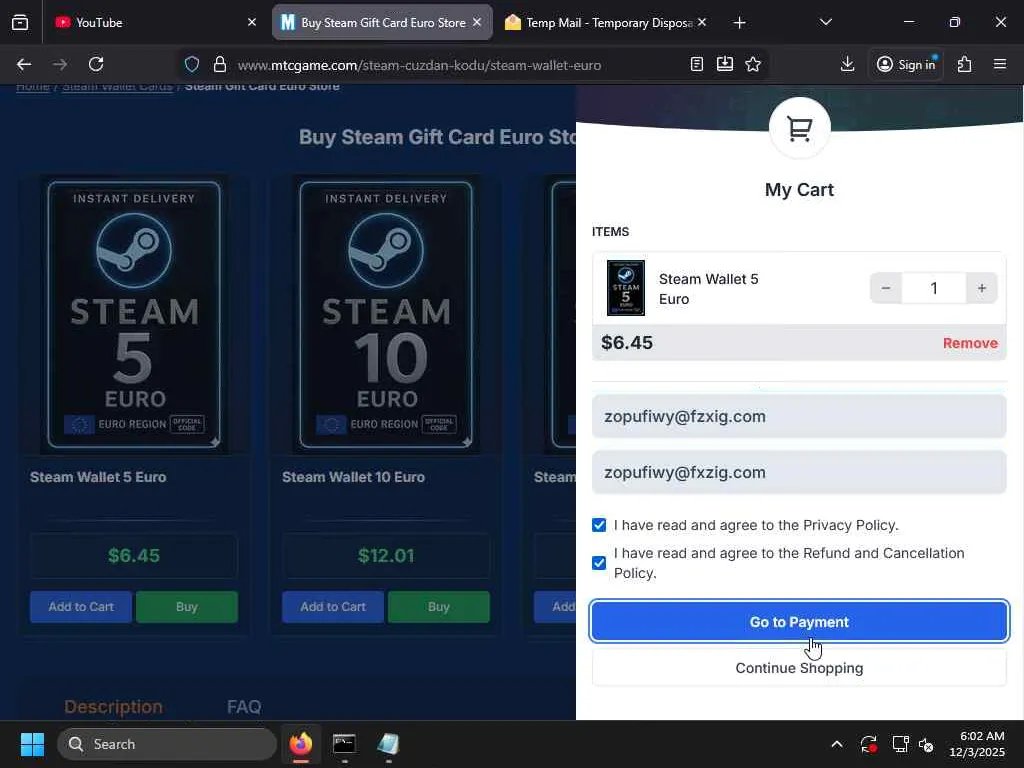Decrease Steam Wallet 5 Euro quantity with minus
The height and width of the screenshot is (768, 1024).
886,288
